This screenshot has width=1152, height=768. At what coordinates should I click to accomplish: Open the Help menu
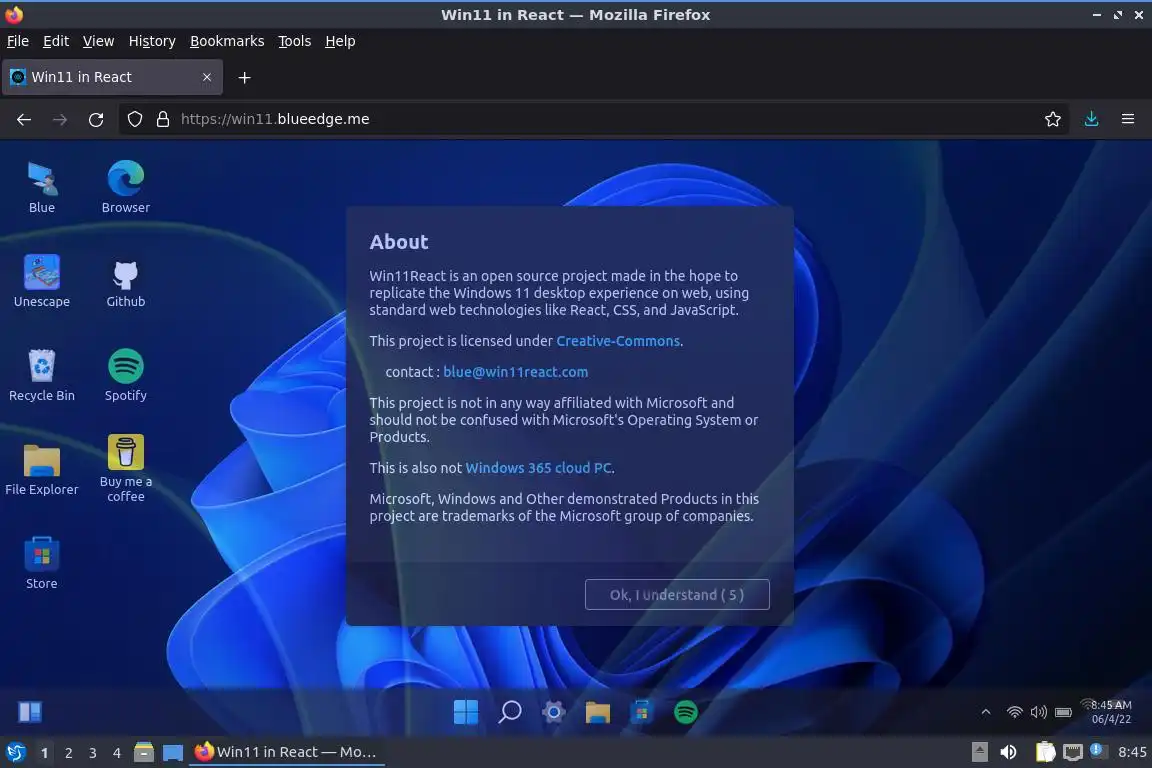(340, 41)
